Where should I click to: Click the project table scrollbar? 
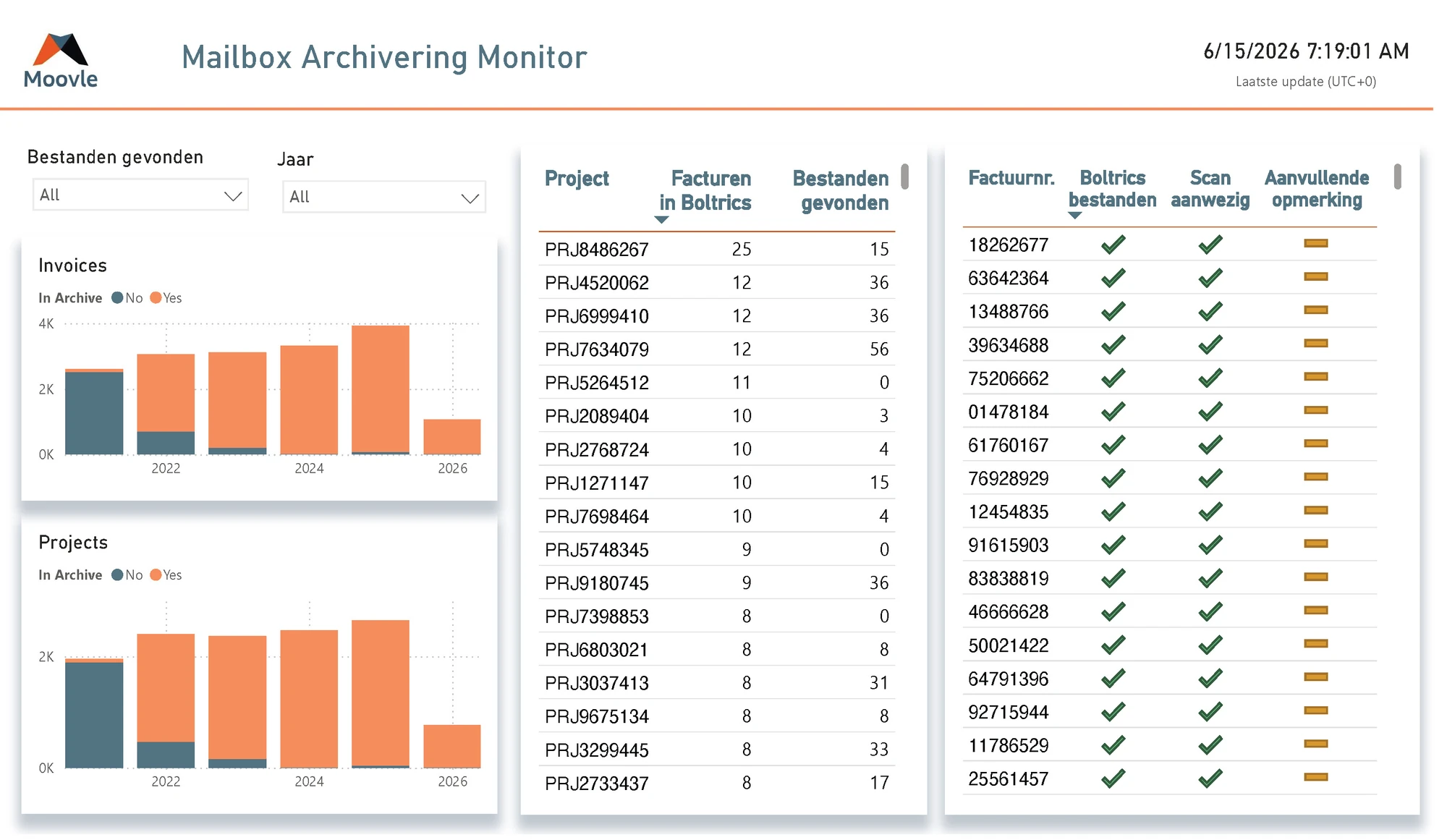click(x=904, y=177)
